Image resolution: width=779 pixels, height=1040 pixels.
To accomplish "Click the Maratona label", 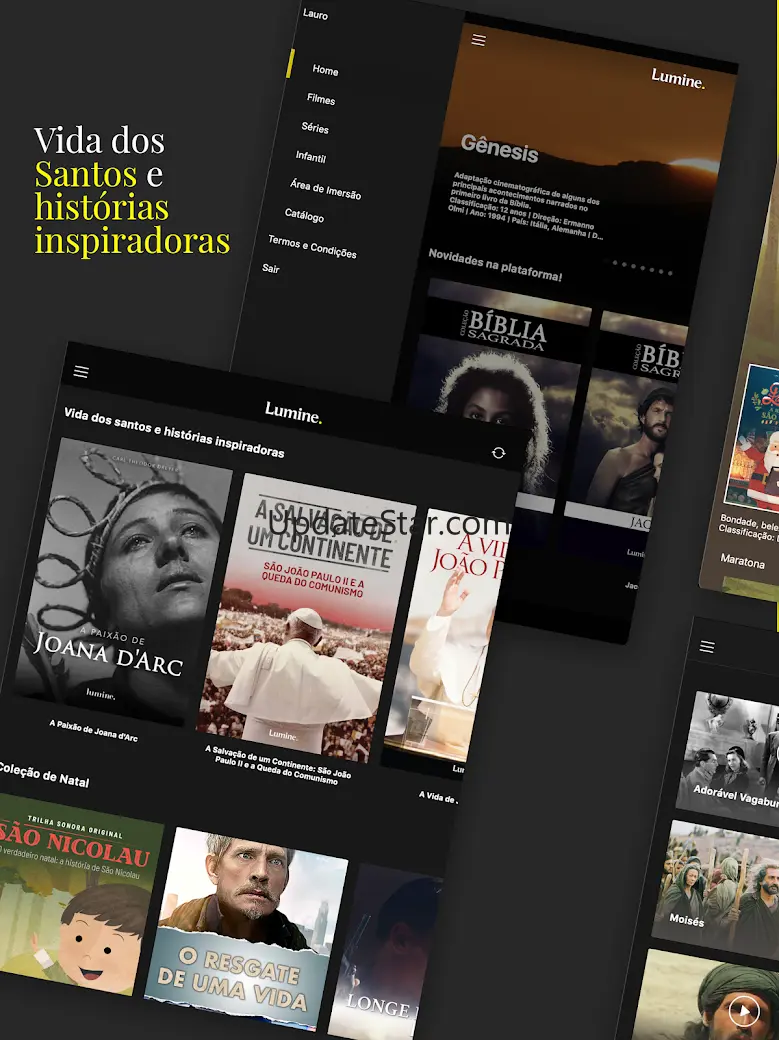I will click(x=743, y=561).
